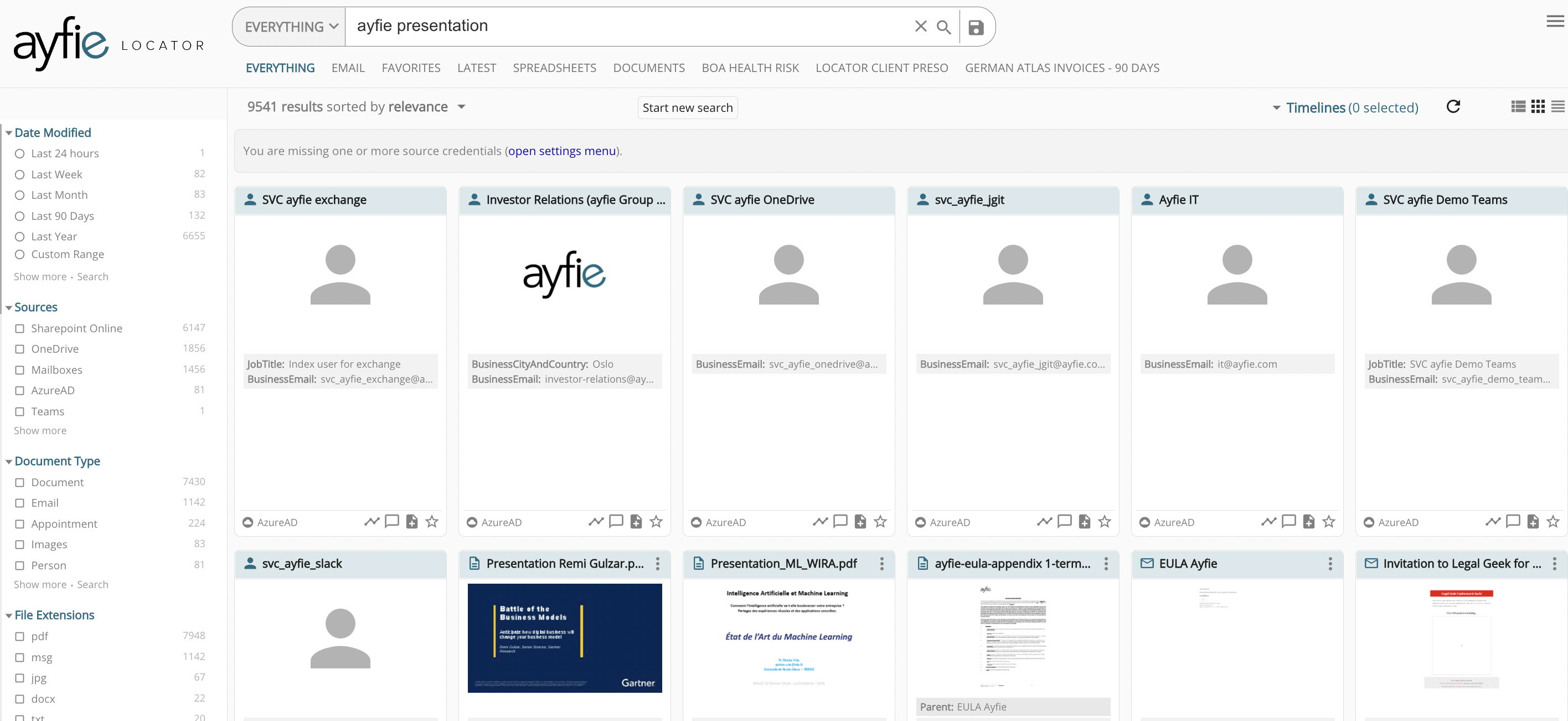Open the three-dot menu on the ayfie-eula-appendix card
The width and height of the screenshot is (1568, 721).
1106,563
